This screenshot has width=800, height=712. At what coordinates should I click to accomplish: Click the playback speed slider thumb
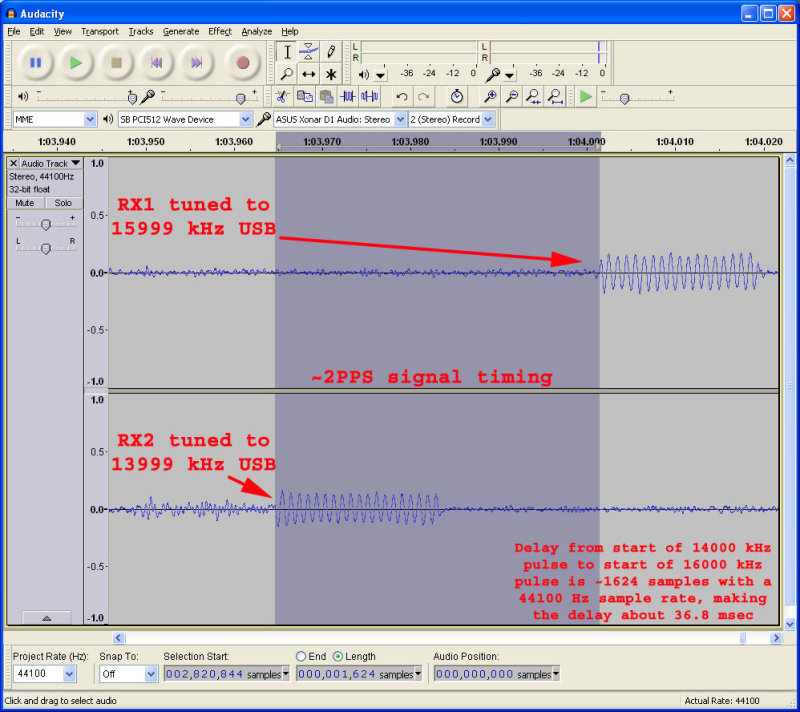pyautogui.click(x=624, y=98)
